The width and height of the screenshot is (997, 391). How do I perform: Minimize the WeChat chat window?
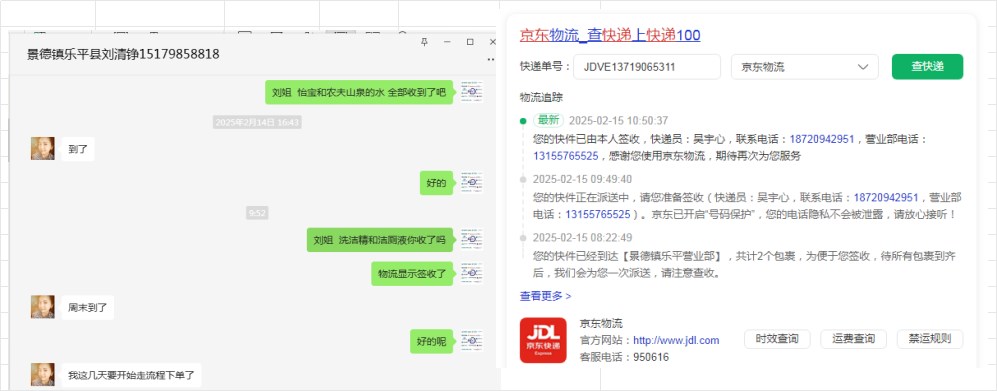pyautogui.click(x=447, y=42)
